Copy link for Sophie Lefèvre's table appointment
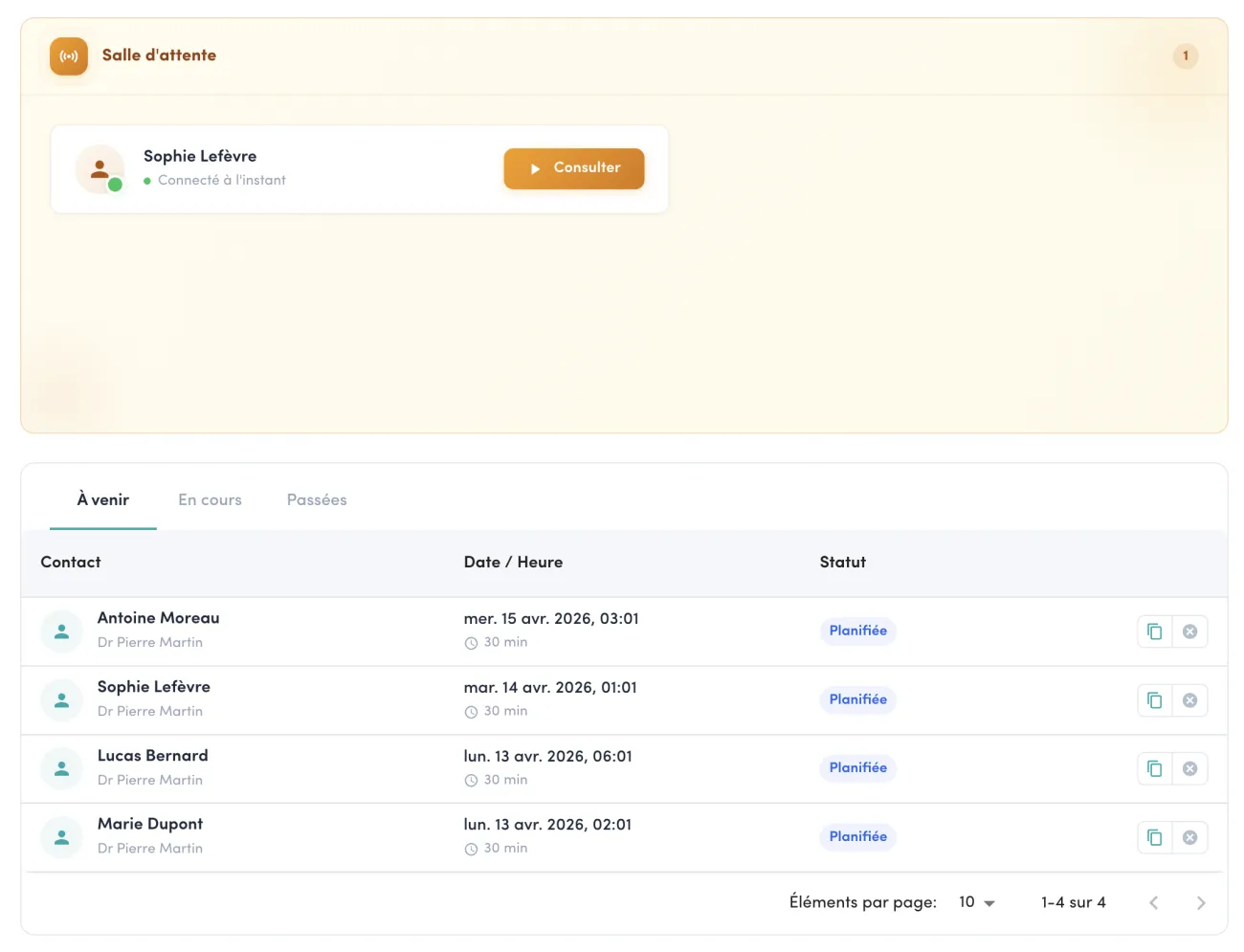1244x952 pixels. tap(1155, 700)
